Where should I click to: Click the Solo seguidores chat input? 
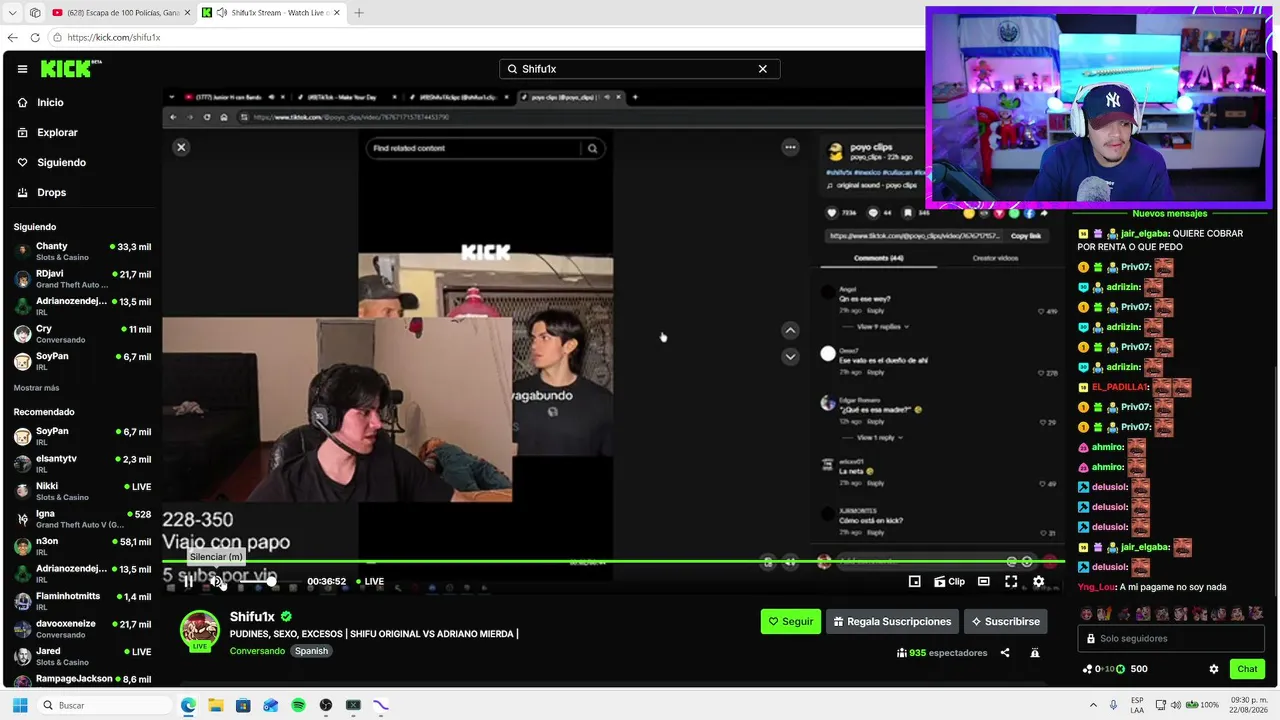1172,638
